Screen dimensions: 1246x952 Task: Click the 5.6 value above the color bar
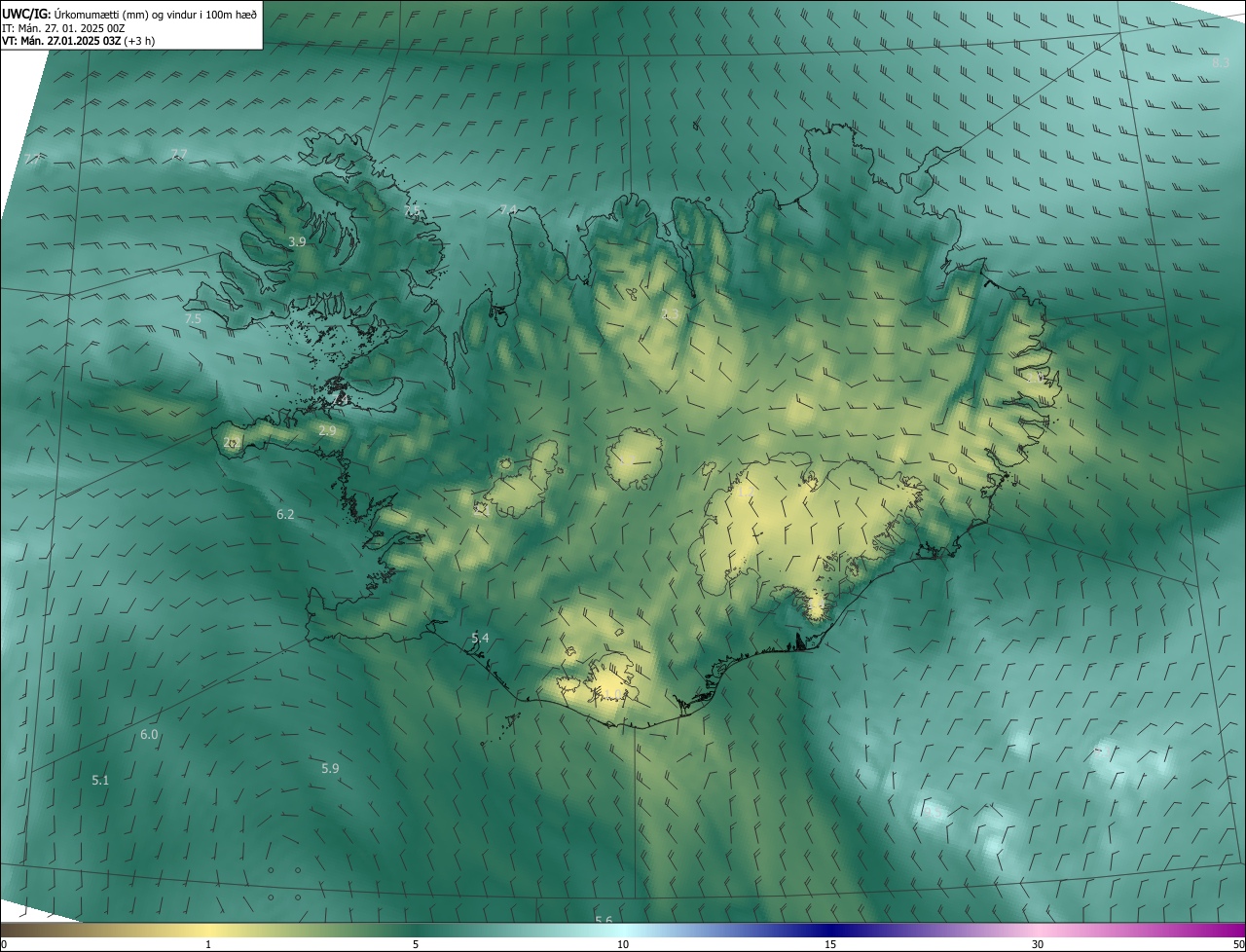[604, 920]
